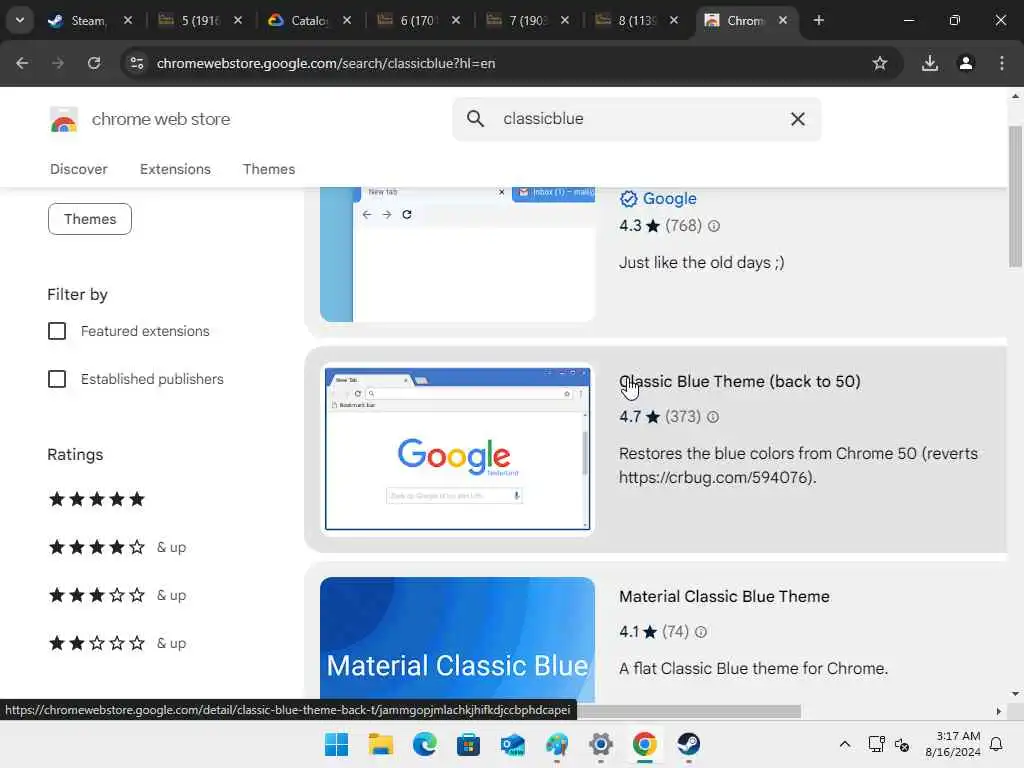Show rating info for 4.1 (74)
1024x768 pixels.
[701, 632]
